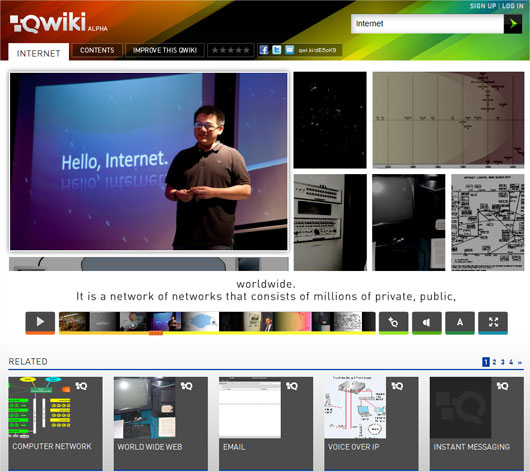Click Q icon on Computer Network card
This screenshot has height=472, width=530.
pos(81,386)
